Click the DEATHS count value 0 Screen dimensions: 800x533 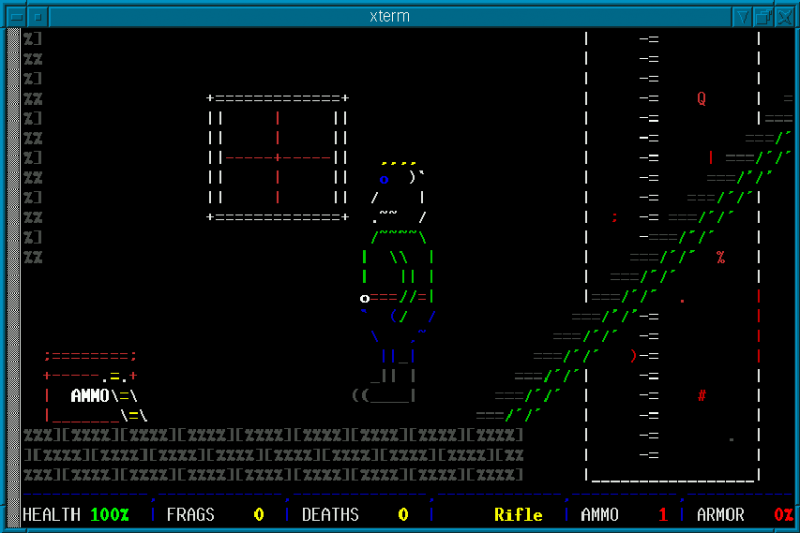tap(403, 515)
